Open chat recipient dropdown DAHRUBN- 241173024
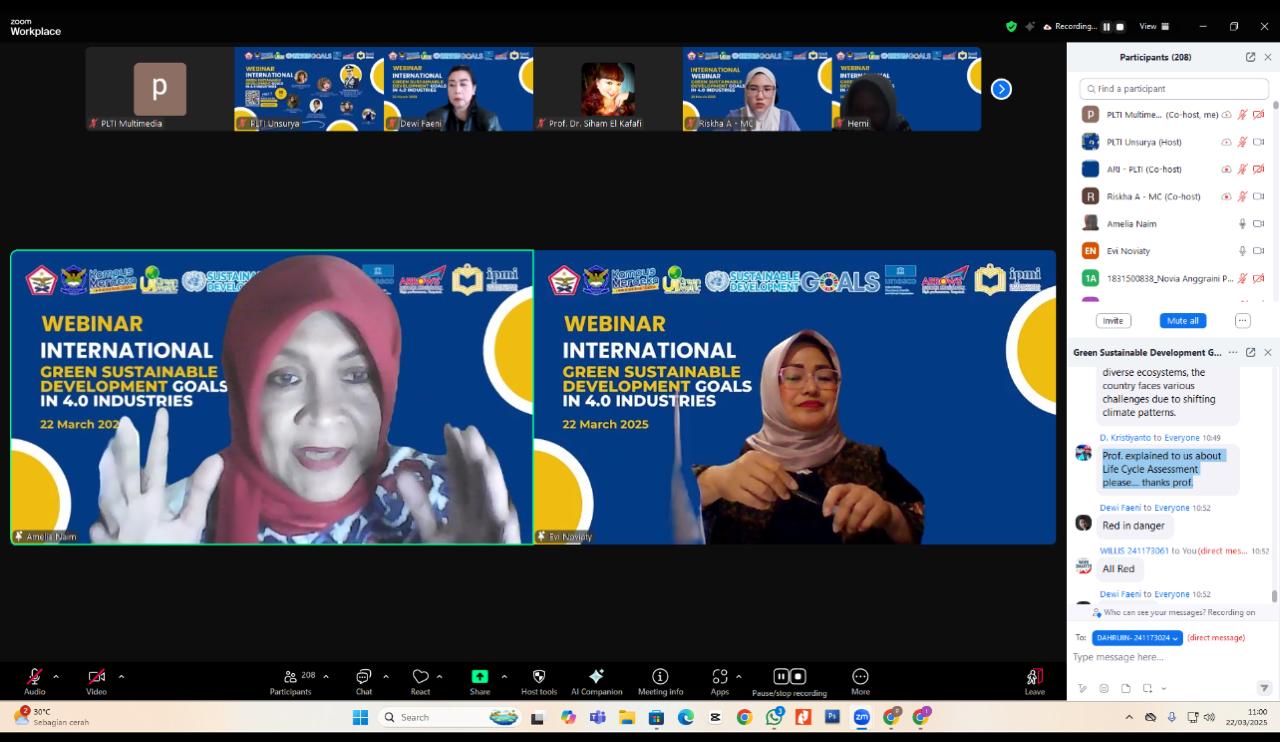1280x742 pixels. click(1137, 637)
